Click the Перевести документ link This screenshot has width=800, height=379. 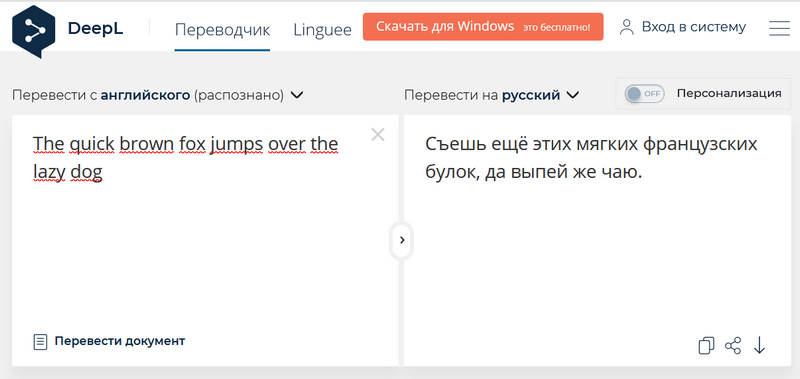[x=120, y=341]
